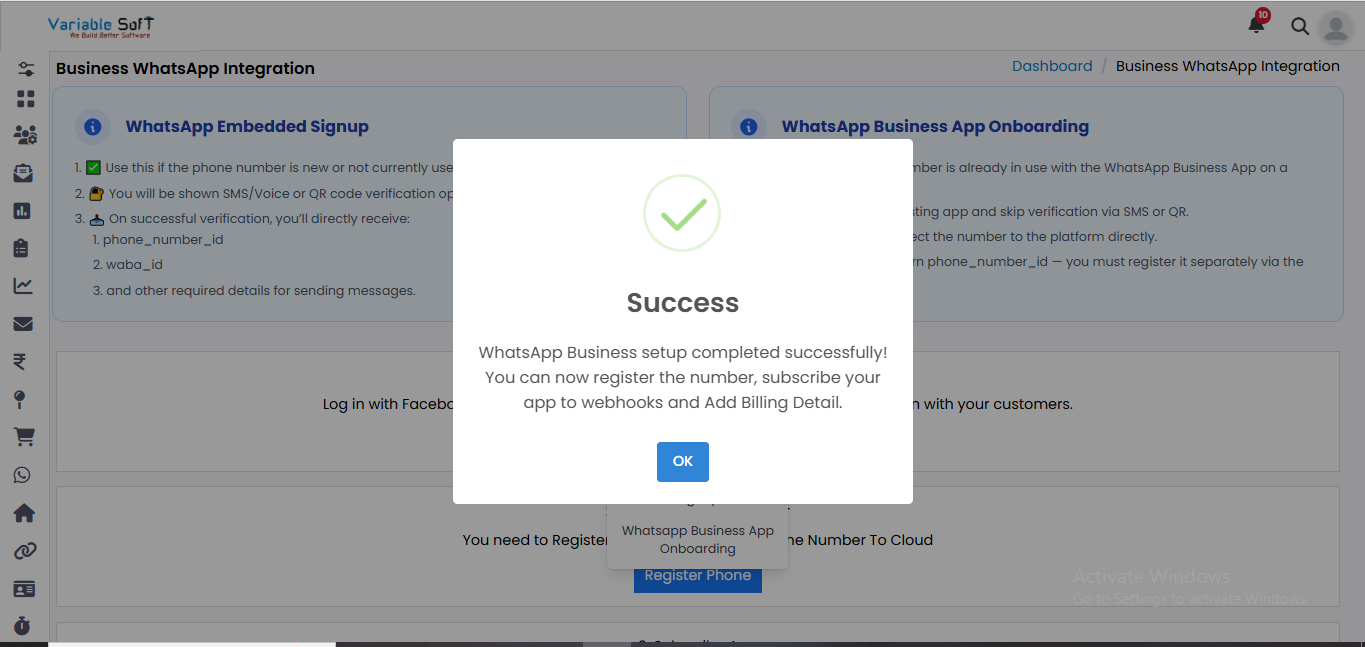Click the Register Phone button
The height and width of the screenshot is (647, 1365).
(x=697, y=576)
